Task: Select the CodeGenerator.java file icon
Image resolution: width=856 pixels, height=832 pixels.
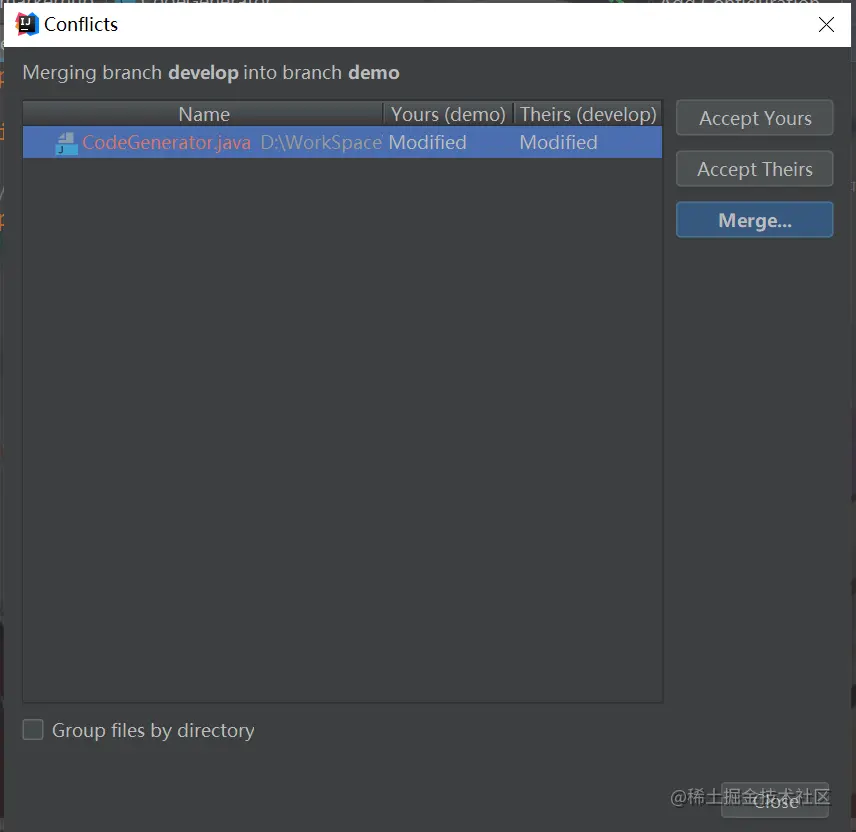Action: pyautogui.click(x=67, y=144)
